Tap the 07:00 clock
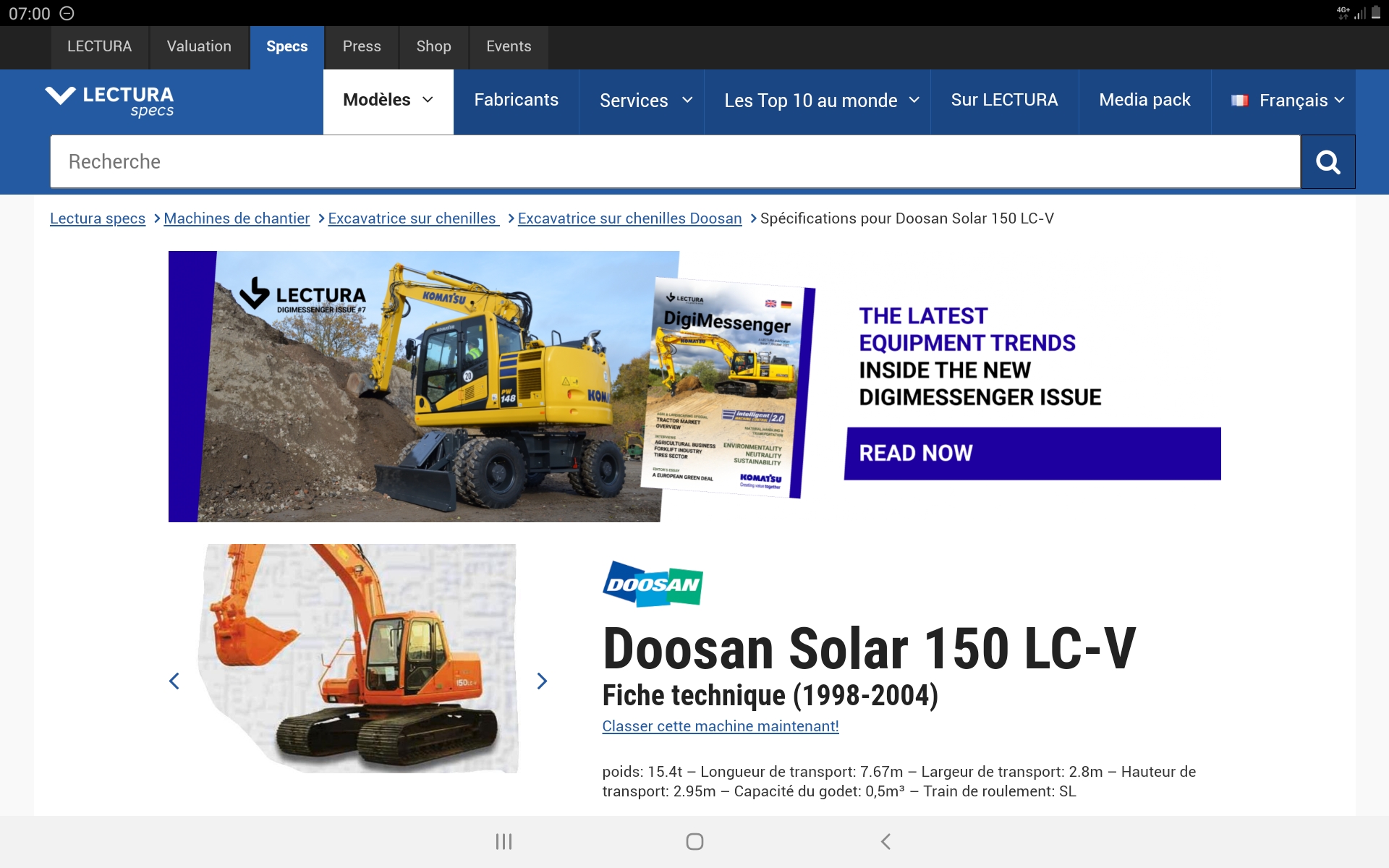The width and height of the screenshot is (1389, 868). tap(30, 13)
